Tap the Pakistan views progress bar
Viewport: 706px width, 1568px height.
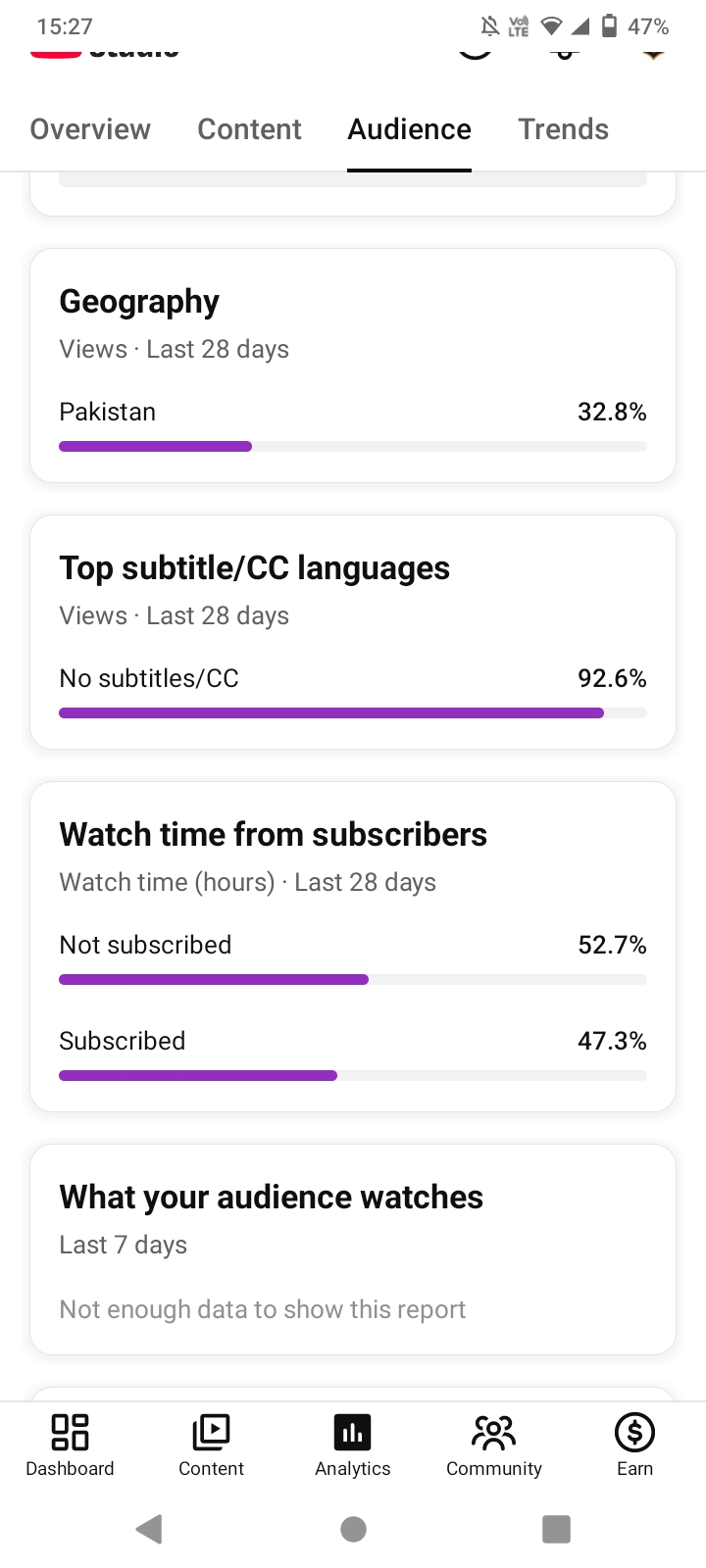tap(353, 447)
